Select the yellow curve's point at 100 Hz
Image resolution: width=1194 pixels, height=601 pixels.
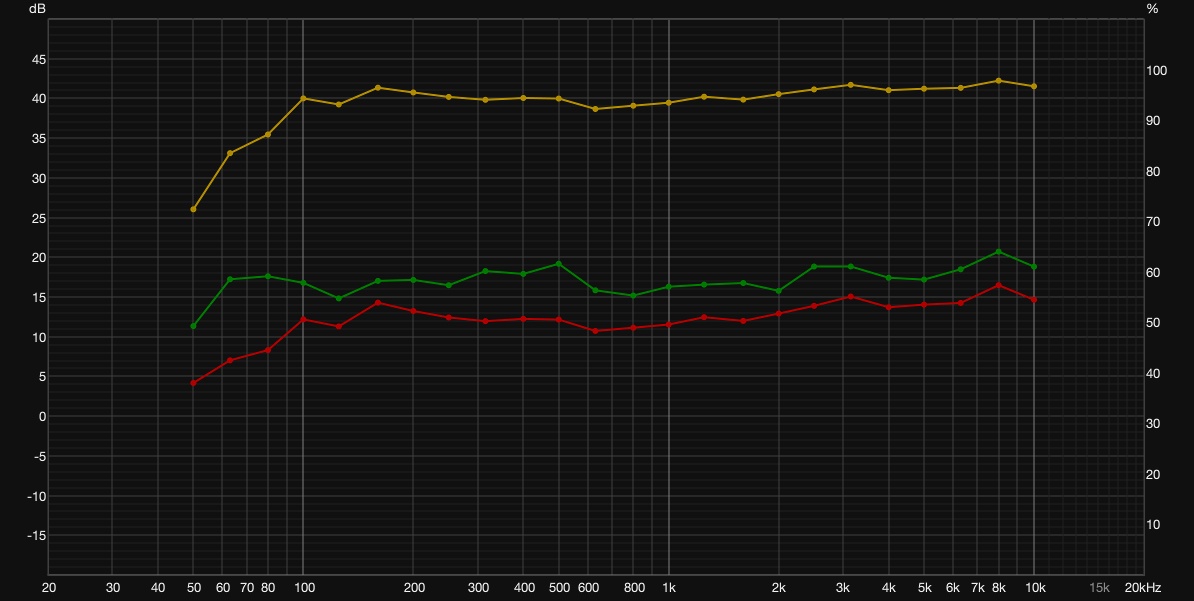303,98
